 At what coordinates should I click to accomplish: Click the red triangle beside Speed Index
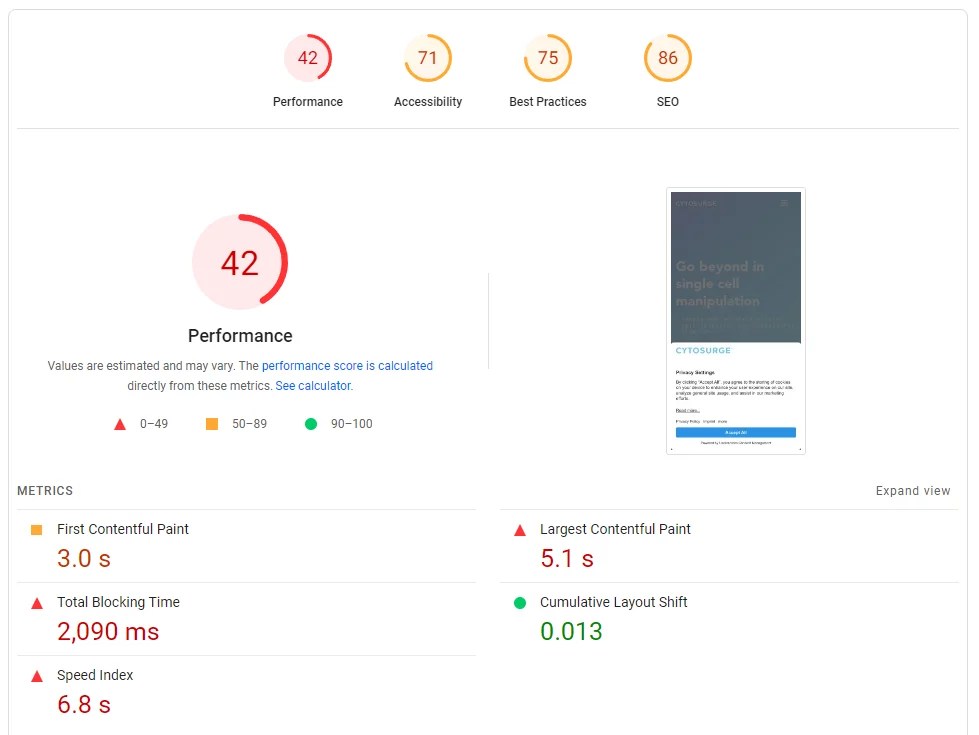coord(37,676)
